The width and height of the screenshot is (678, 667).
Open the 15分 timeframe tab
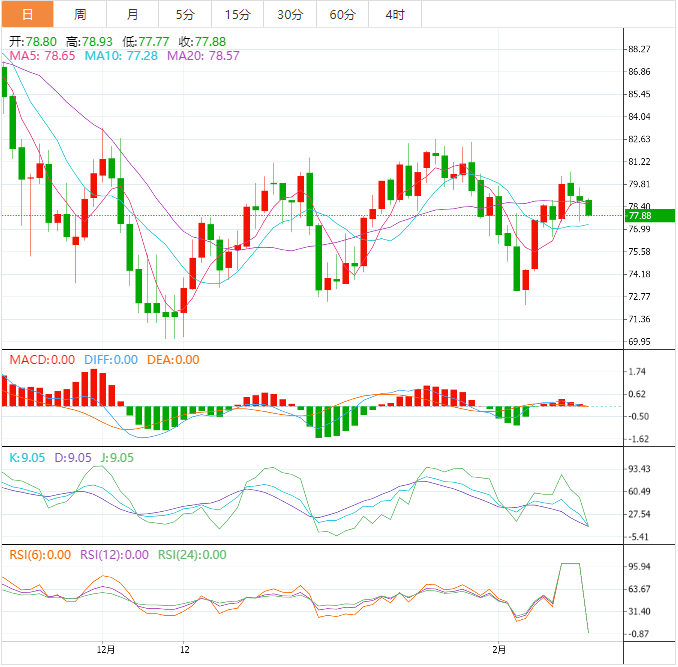[237, 14]
